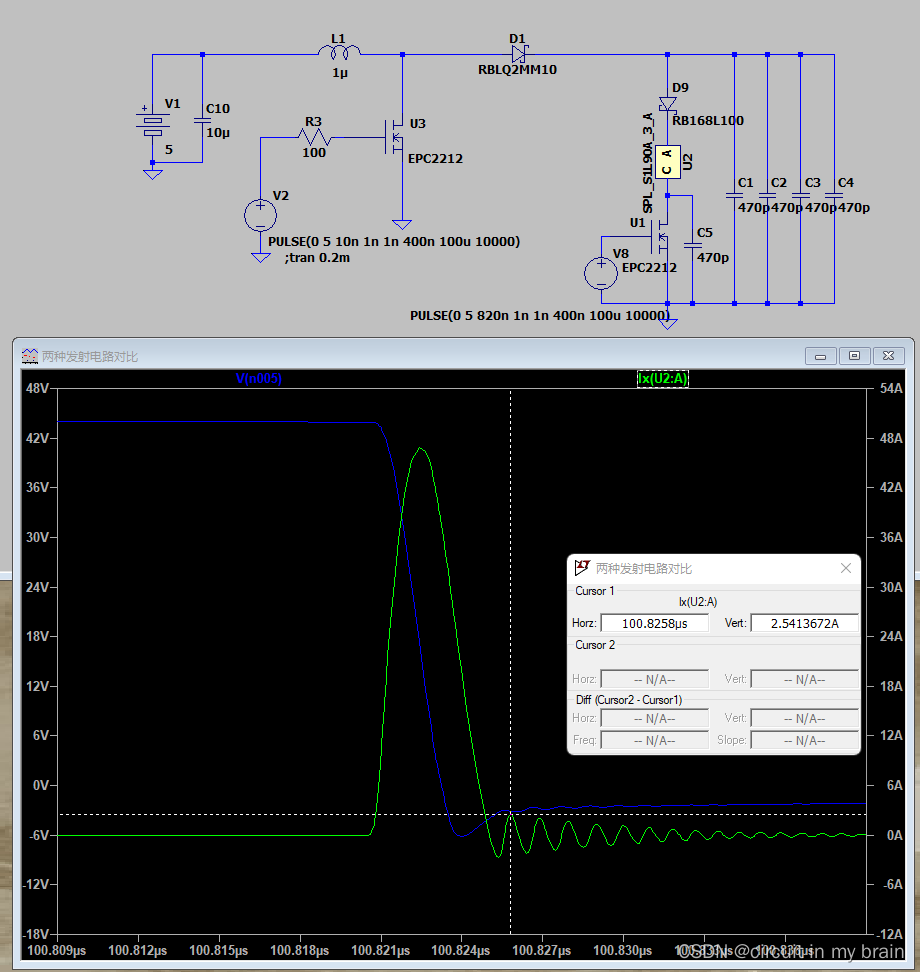Click Cursor 1 Horz value field
Image resolution: width=920 pixels, height=972 pixels.
[655, 623]
